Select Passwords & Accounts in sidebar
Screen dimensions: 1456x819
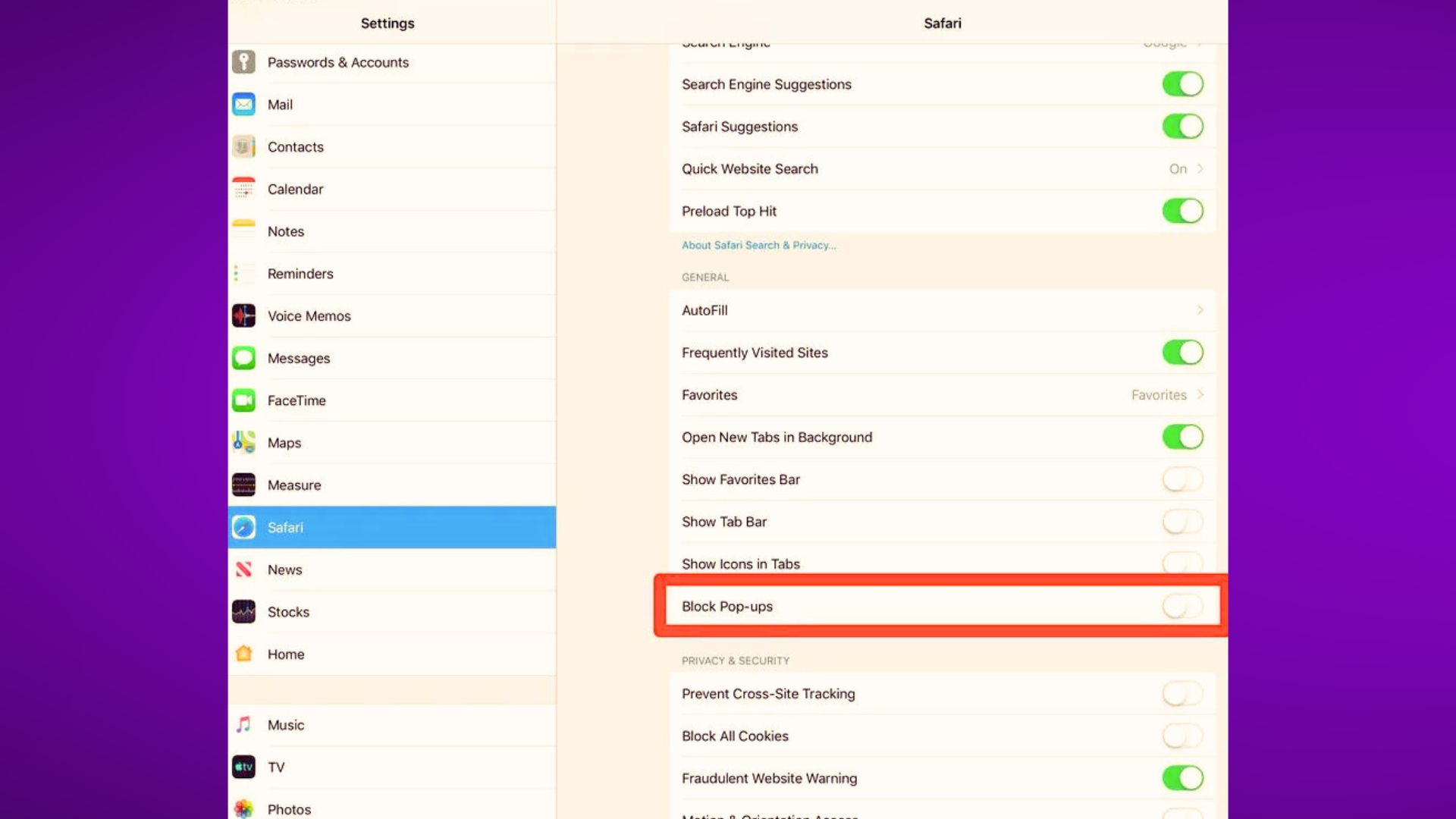point(392,62)
